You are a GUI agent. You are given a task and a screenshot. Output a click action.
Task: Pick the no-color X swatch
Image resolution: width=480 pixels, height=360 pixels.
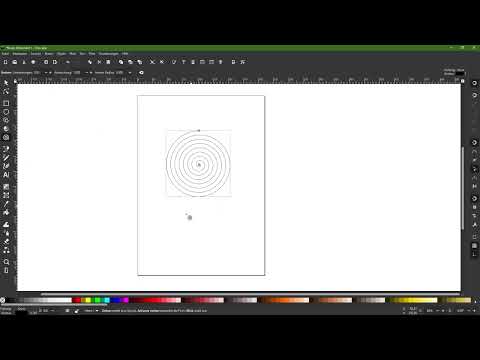3,300
